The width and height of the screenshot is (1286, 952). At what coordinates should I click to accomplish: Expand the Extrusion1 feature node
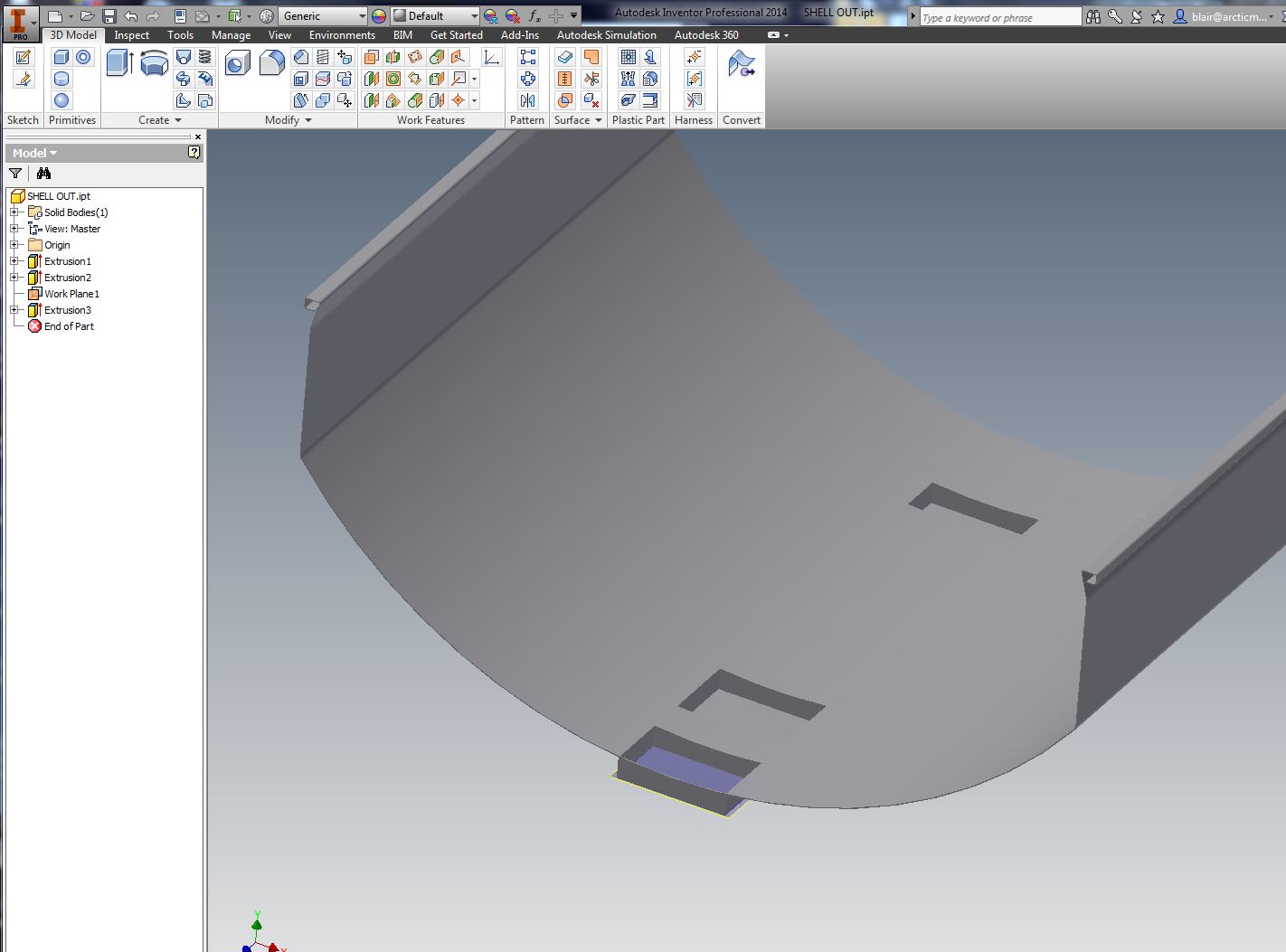click(14, 261)
